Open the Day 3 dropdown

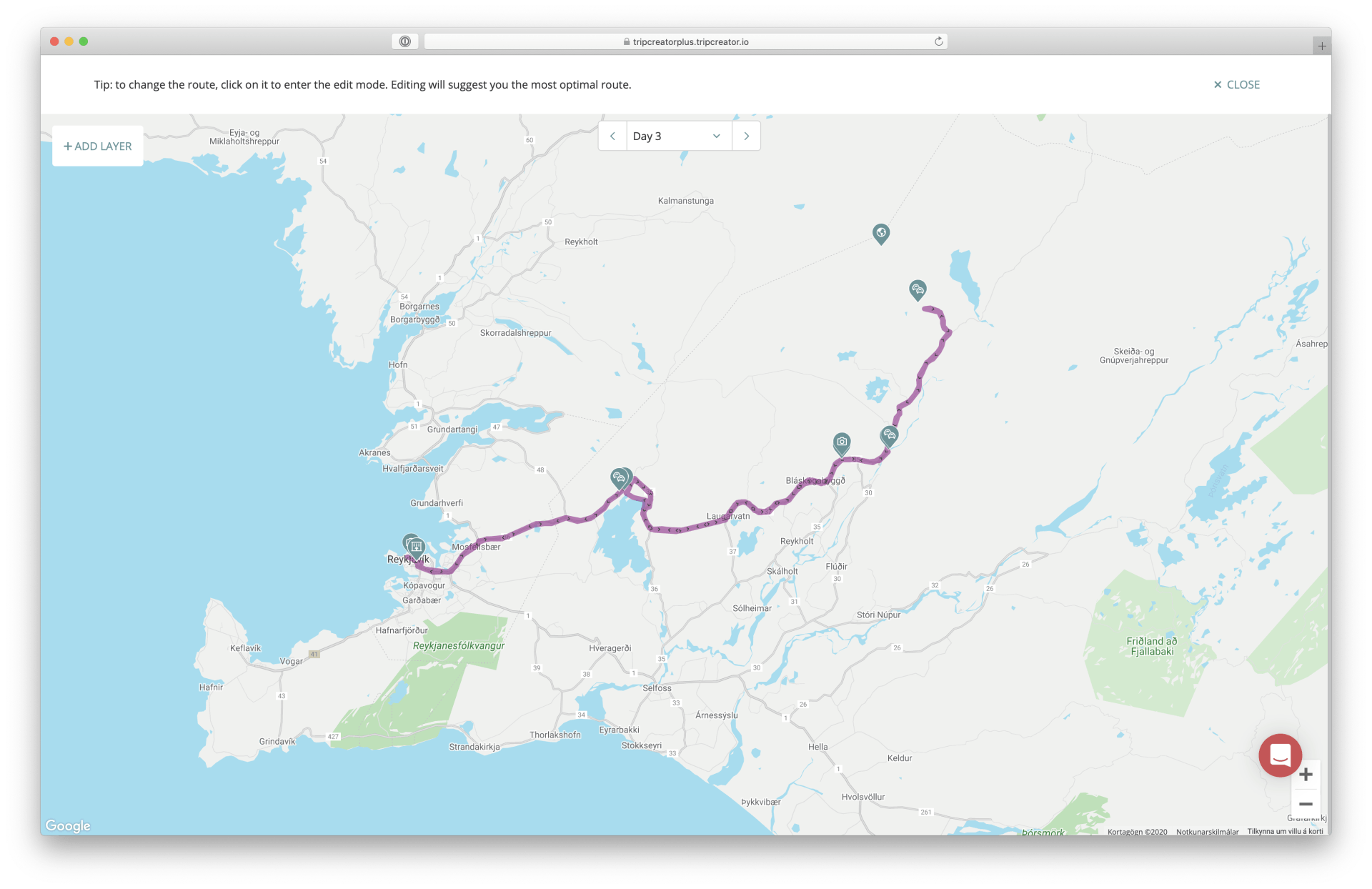[678, 136]
